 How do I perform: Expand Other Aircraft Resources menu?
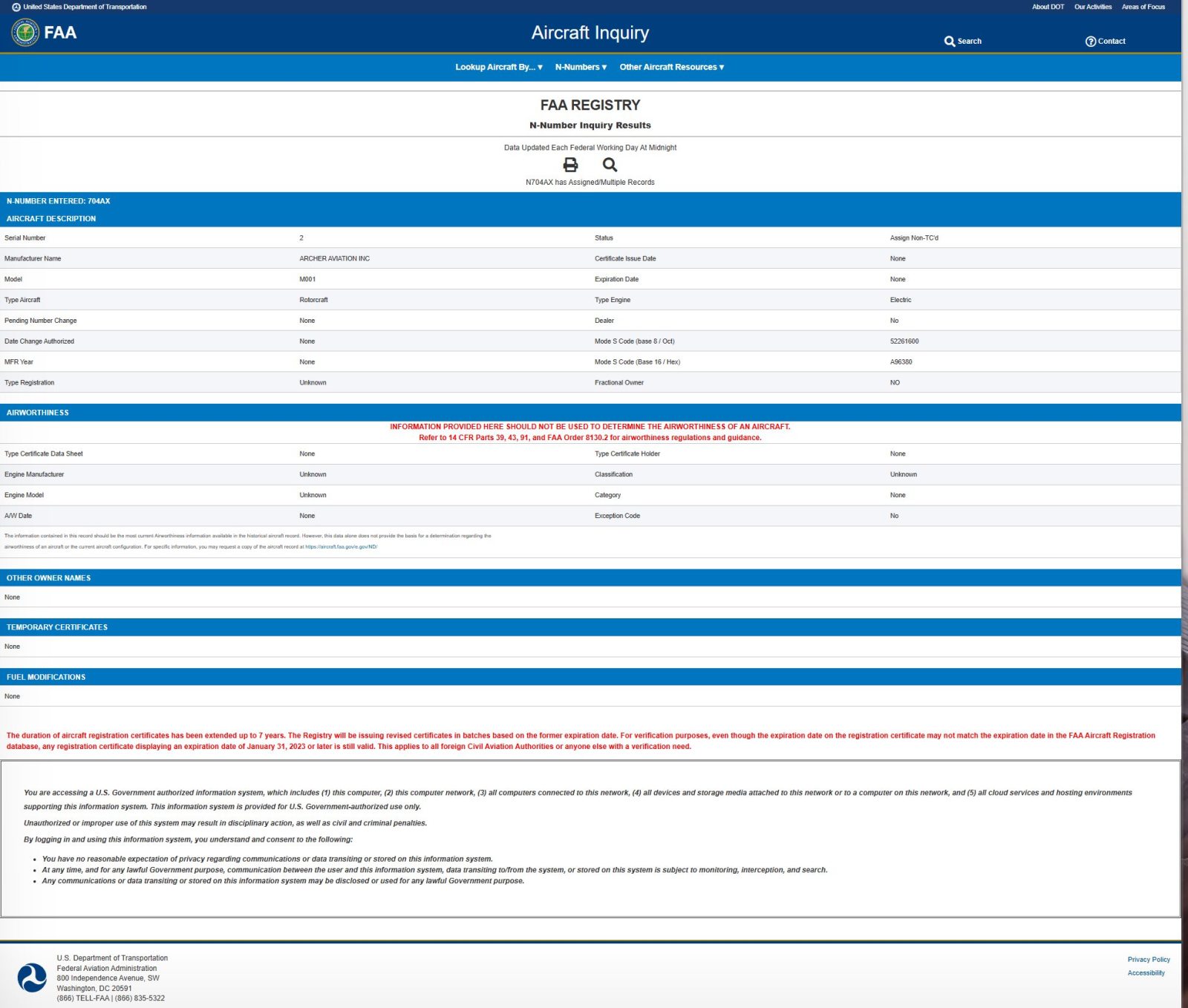[x=672, y=67]
